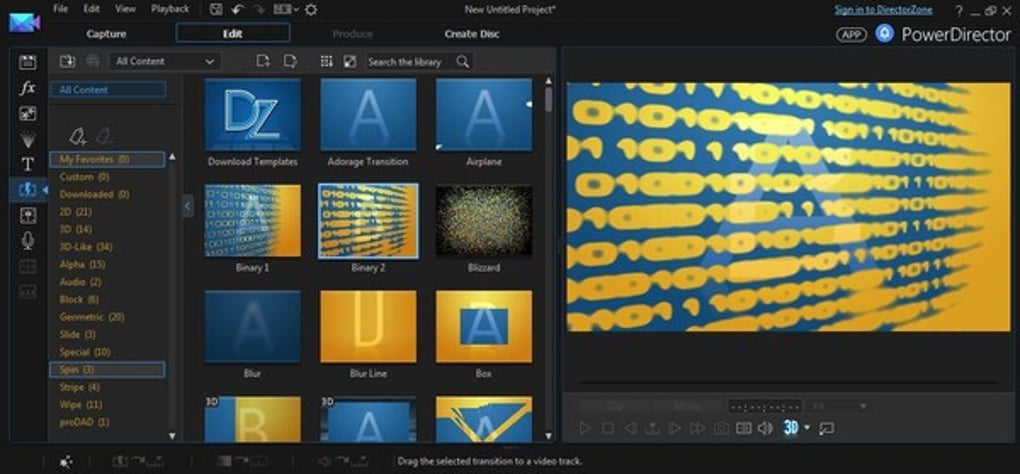Open the File menu
1020x474 pixels.
pos(60,9)
